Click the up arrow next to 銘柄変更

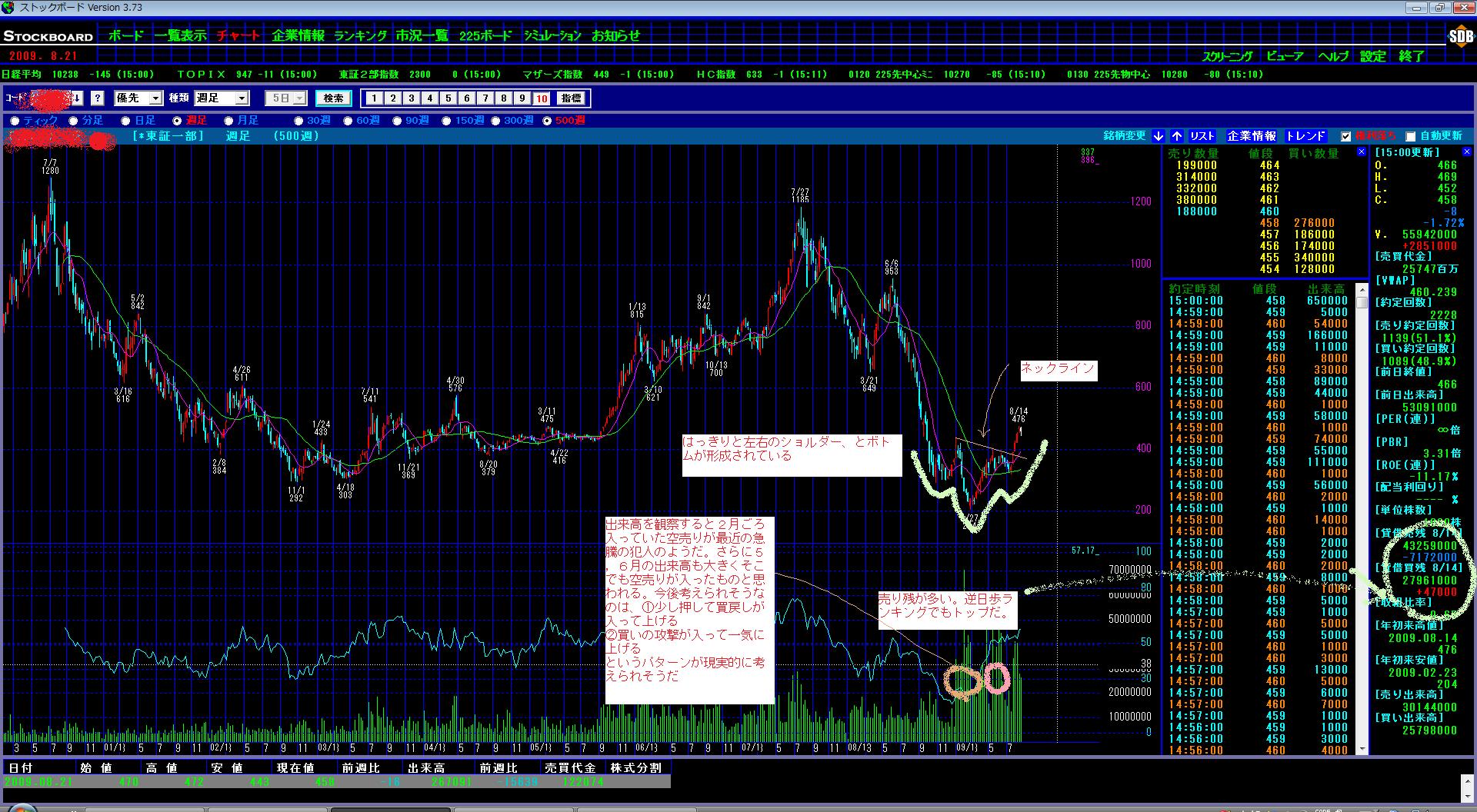(x=1177, y=136)
